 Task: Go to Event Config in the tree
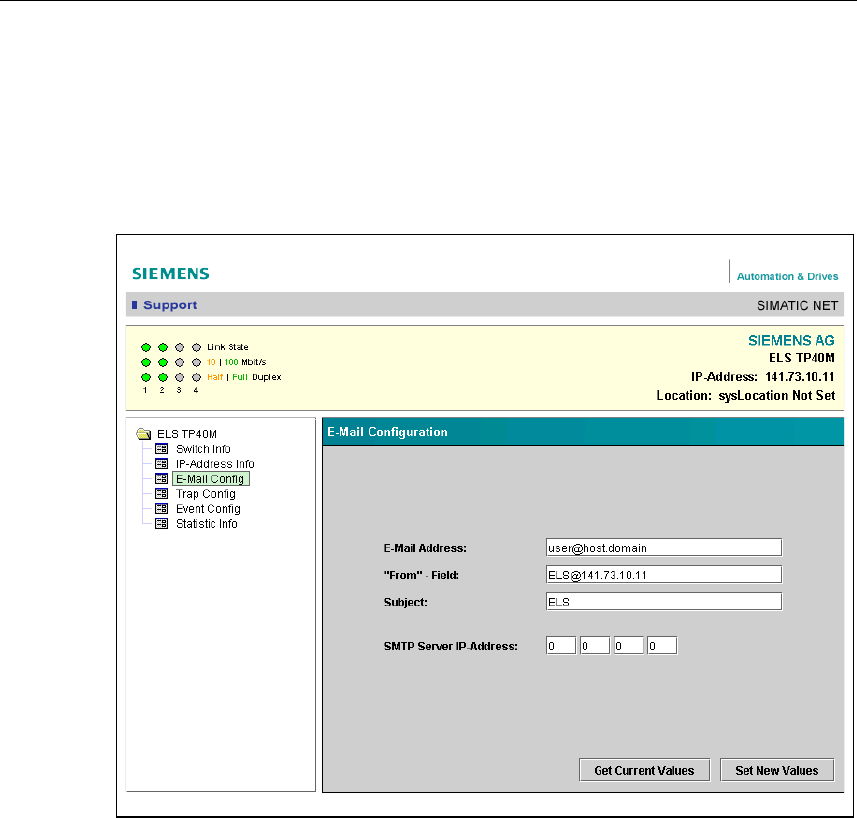coord(208,509)
